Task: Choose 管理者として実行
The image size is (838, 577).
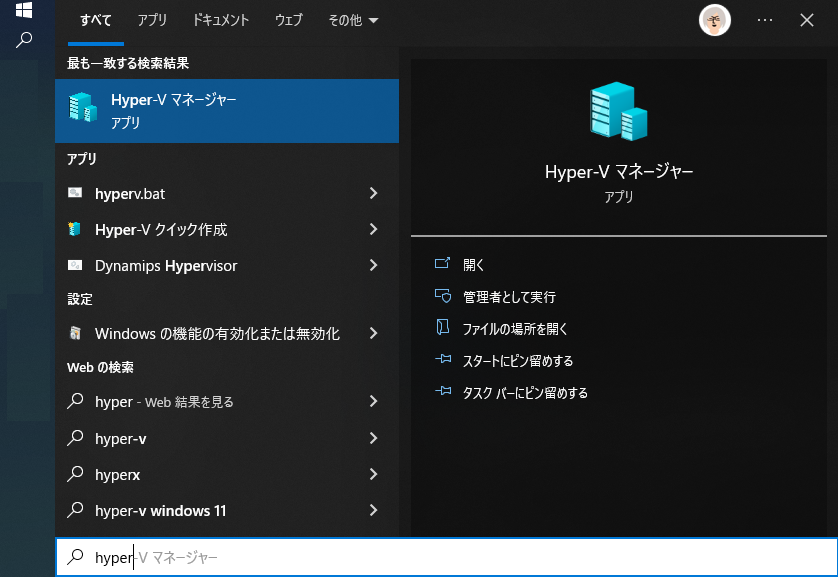Action: pyautogui.click(x=509, y=297)
